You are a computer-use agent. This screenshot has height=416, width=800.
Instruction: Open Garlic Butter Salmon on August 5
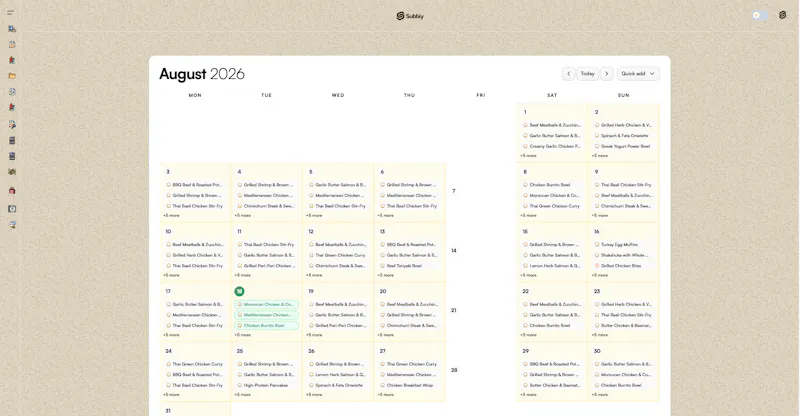338,185
